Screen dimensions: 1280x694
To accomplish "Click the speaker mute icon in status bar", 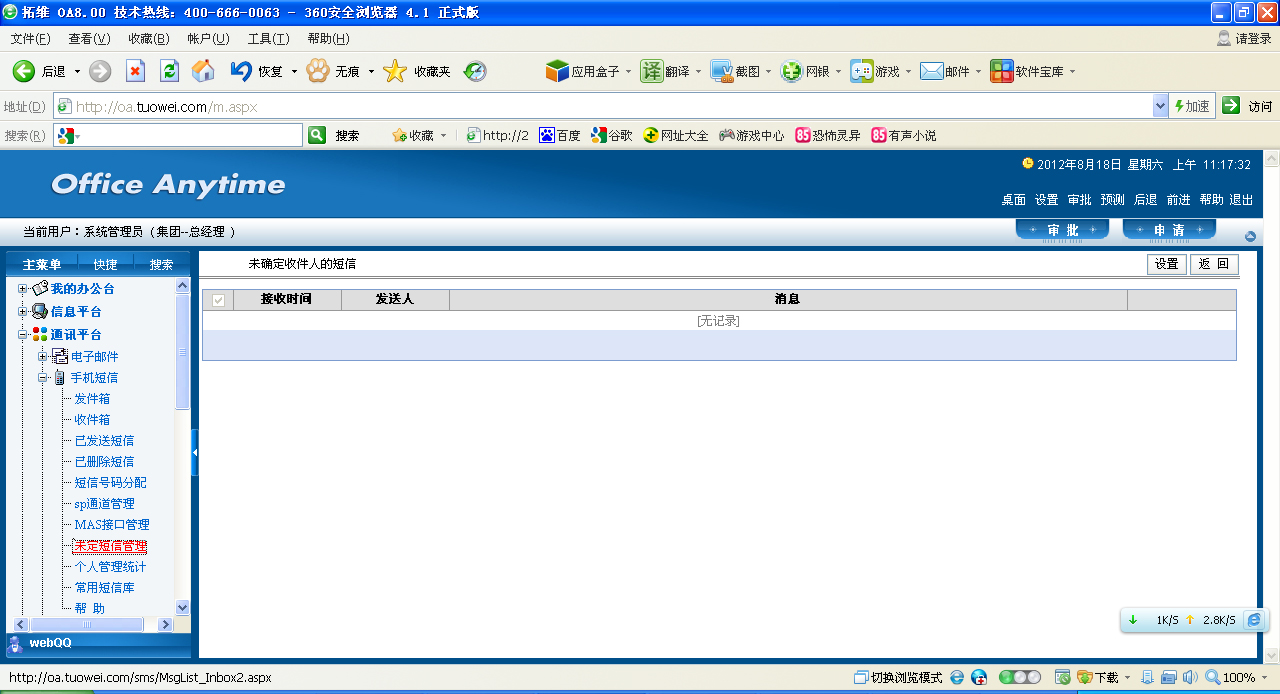I will click(x=1190, y=677).
